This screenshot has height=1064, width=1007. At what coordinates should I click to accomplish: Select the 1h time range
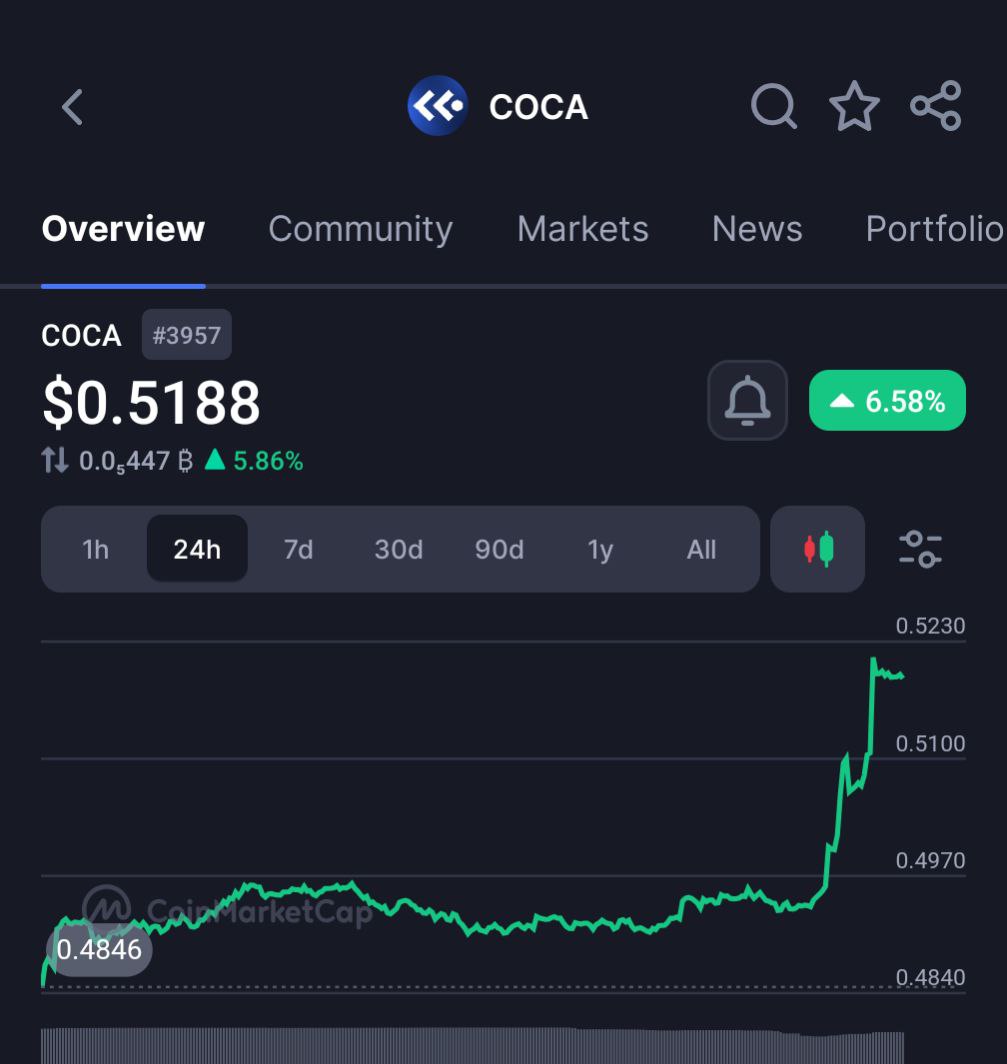pyautogui.click(x=96, y=549)
